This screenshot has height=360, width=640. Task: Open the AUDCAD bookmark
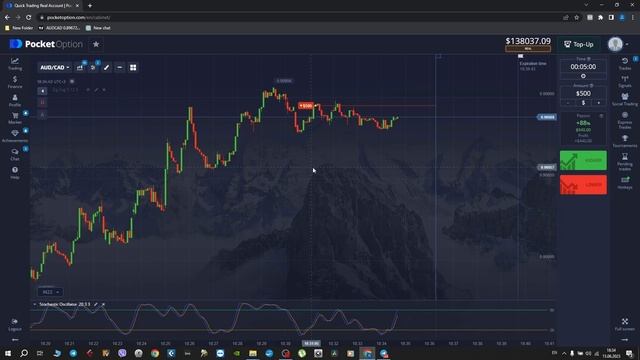coord(60,28)
